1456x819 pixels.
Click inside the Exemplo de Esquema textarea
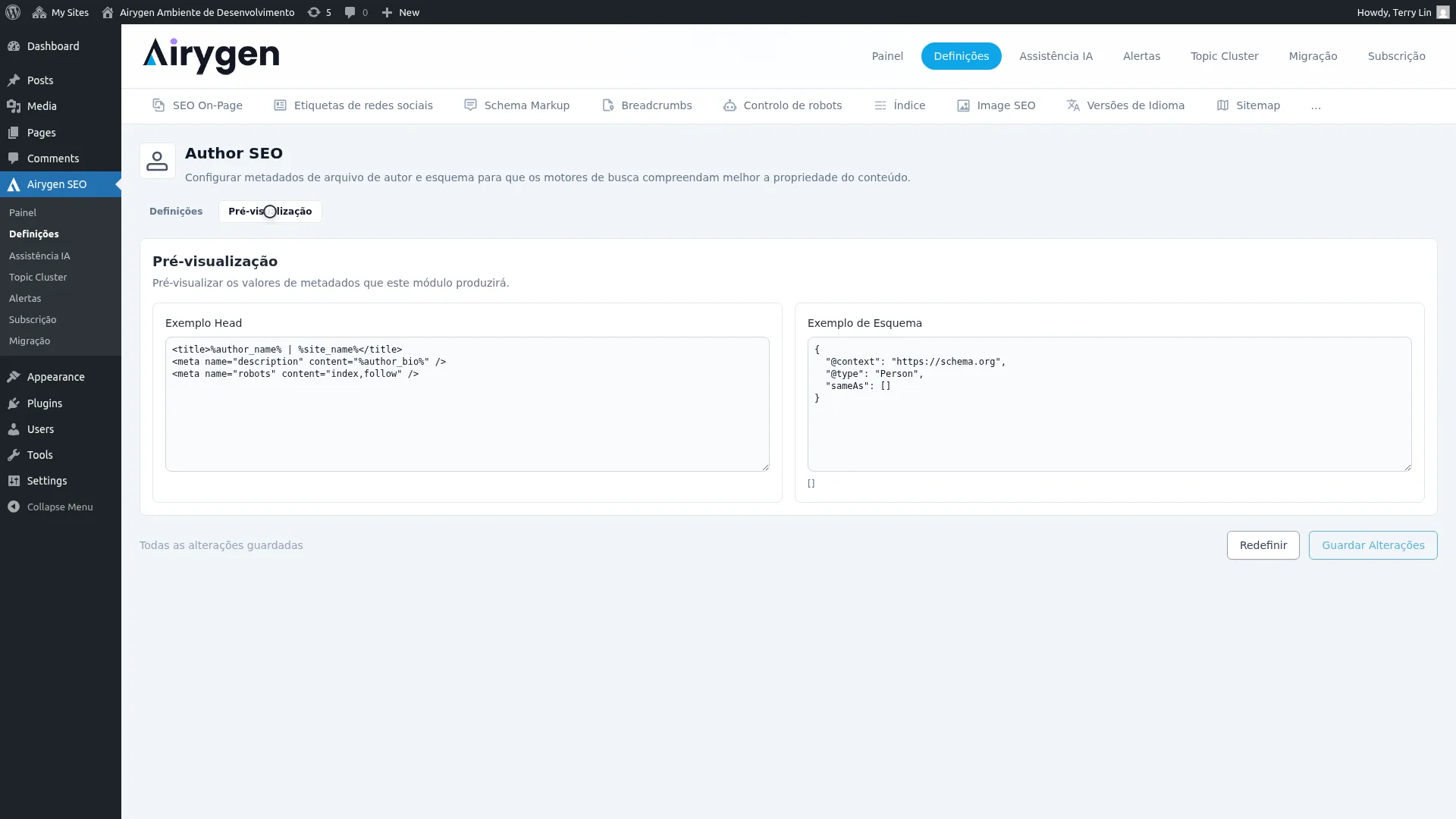pos(1109,404)
